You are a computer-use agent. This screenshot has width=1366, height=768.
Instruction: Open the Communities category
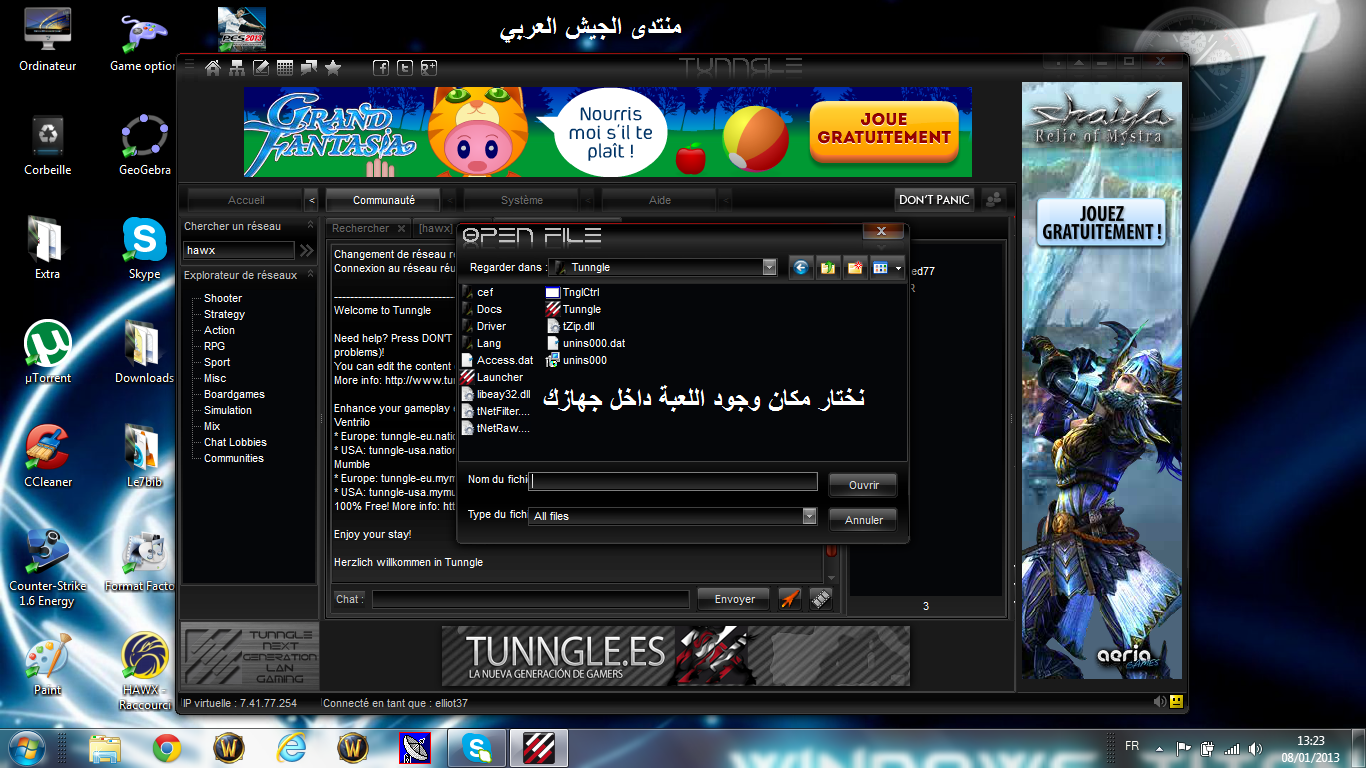coord(234,458)
